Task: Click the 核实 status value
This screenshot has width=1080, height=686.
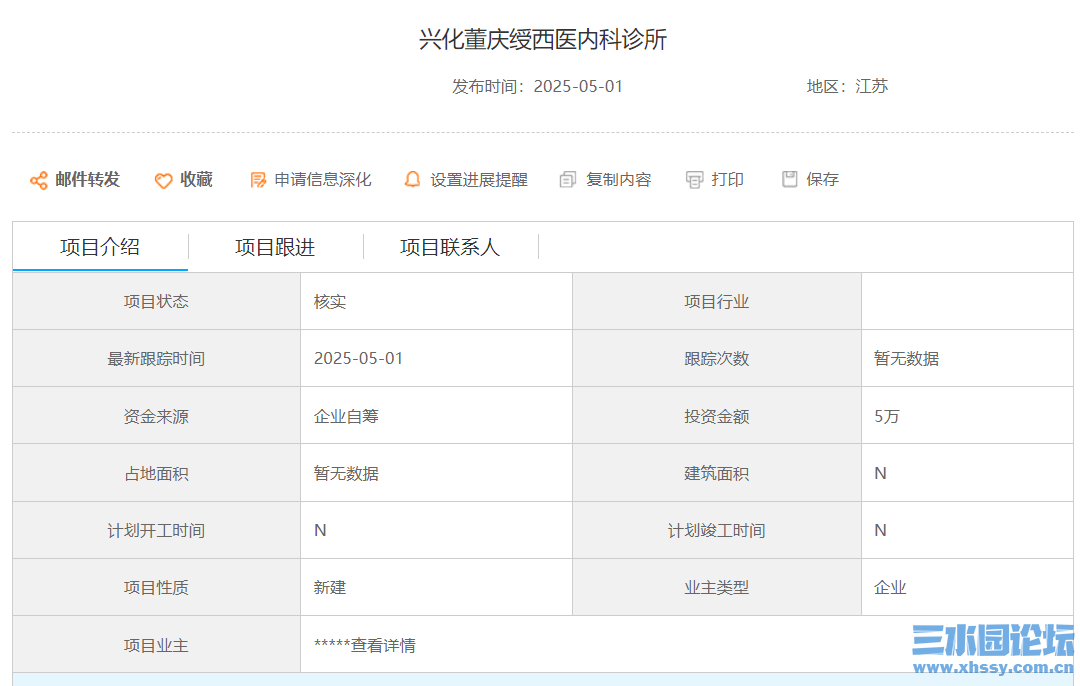Action: [x=330, y=302]
